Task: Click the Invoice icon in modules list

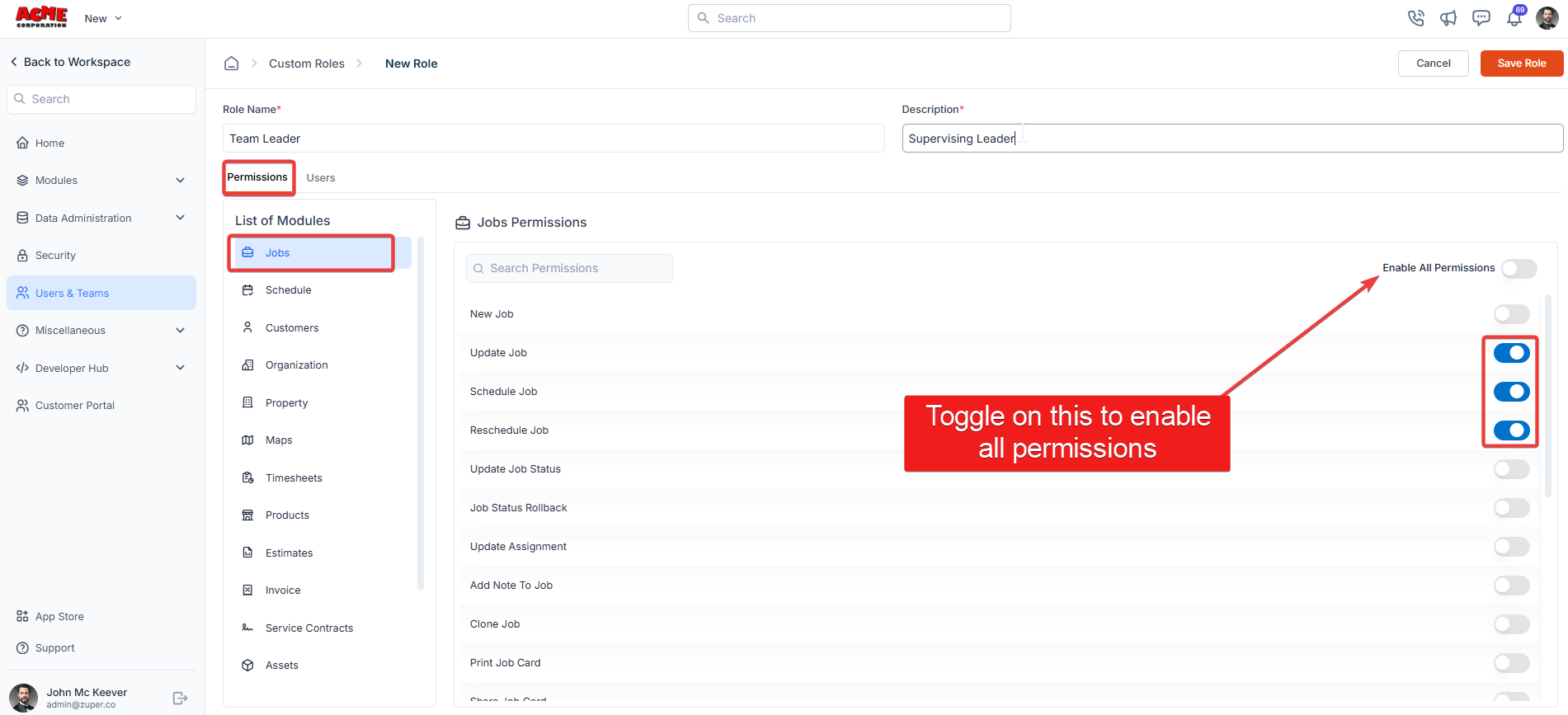Action: [x=247, y=590]
